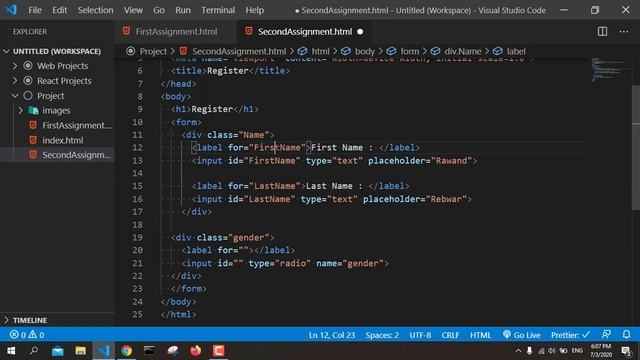Open the Selection menu
The image size is (640, 360).
pyautogui.click(x=96, y=10)
